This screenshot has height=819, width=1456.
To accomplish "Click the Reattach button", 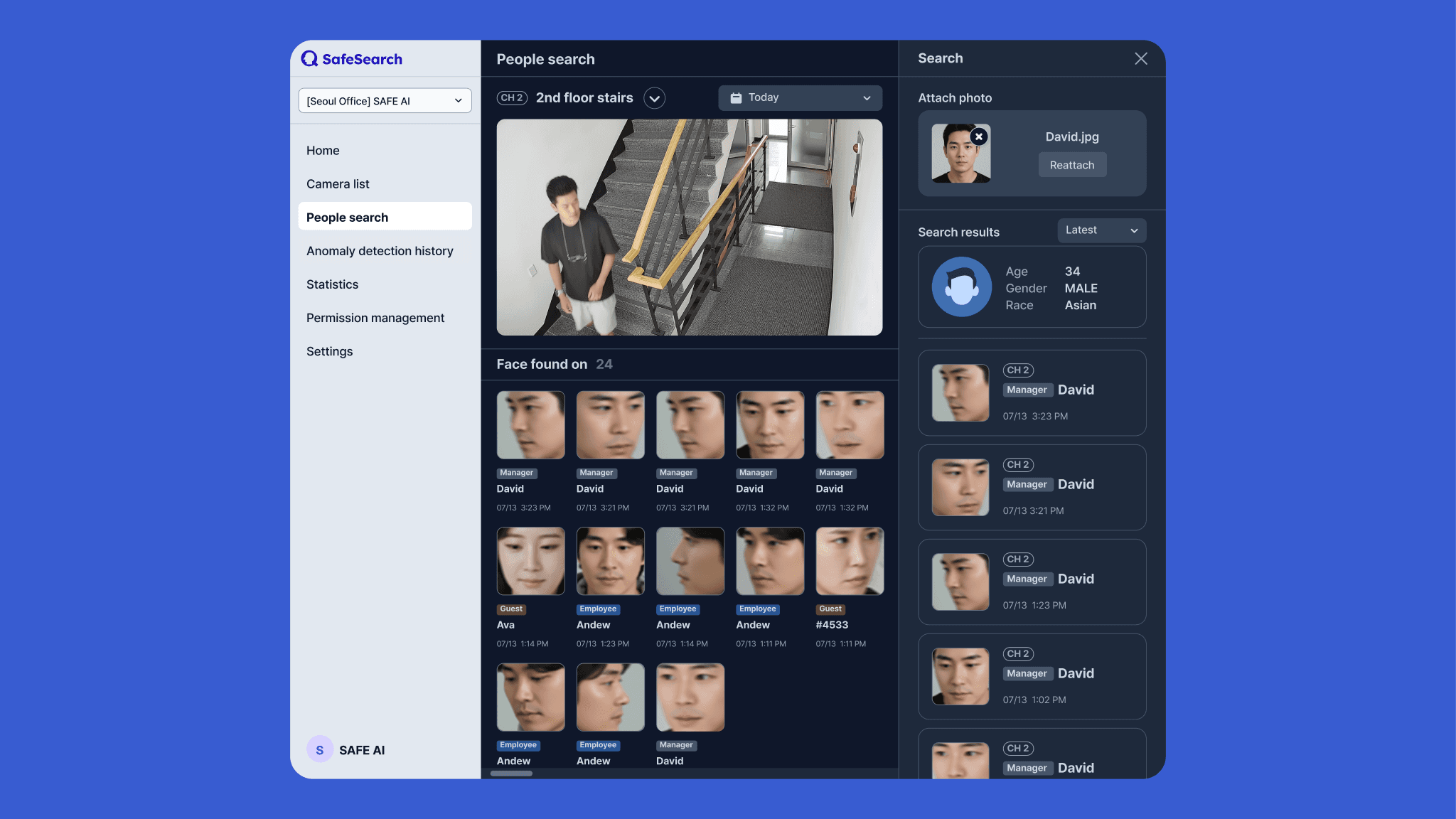I will tap(1071, 165).
